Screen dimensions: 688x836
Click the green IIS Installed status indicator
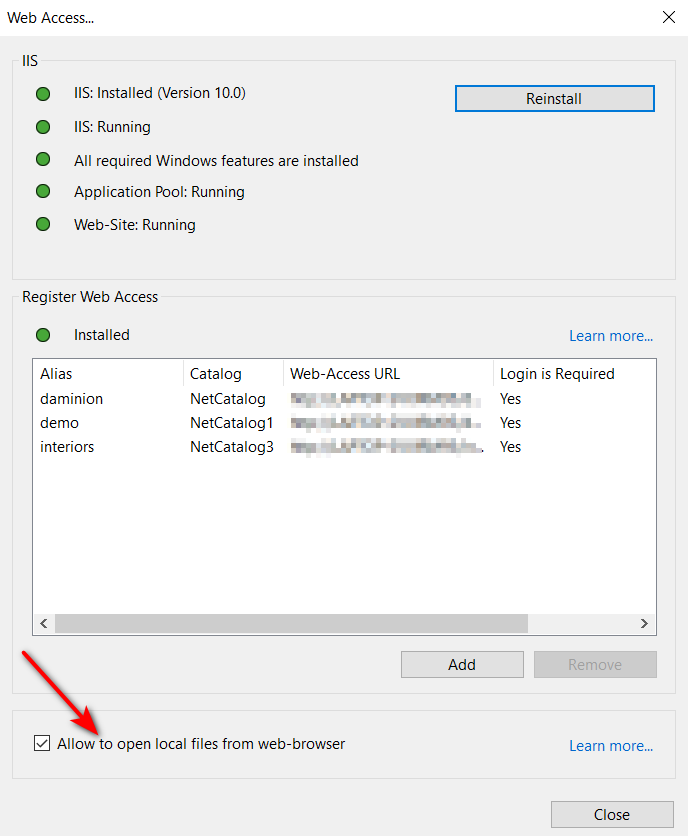(x=43, y=94)
